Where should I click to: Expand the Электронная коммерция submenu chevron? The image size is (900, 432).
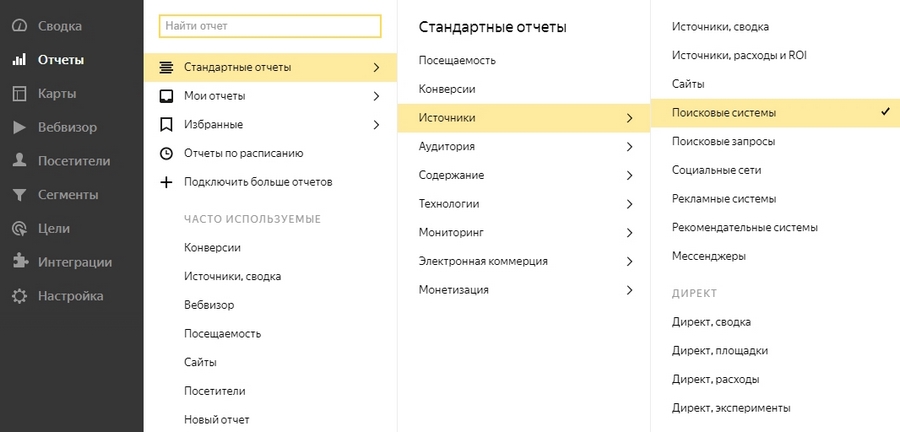(630, 262)
